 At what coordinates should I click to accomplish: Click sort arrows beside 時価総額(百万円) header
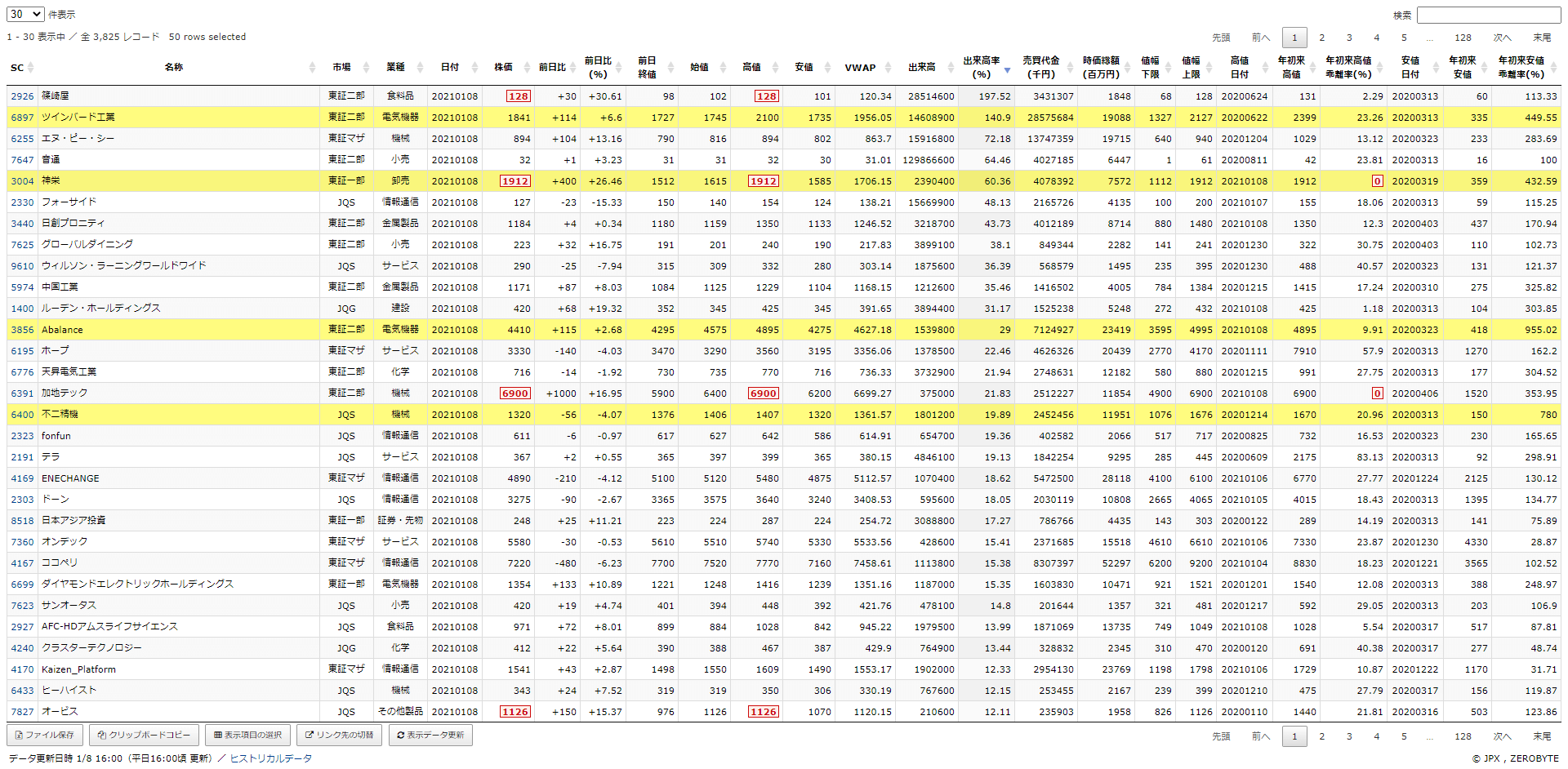[1128, 68]
